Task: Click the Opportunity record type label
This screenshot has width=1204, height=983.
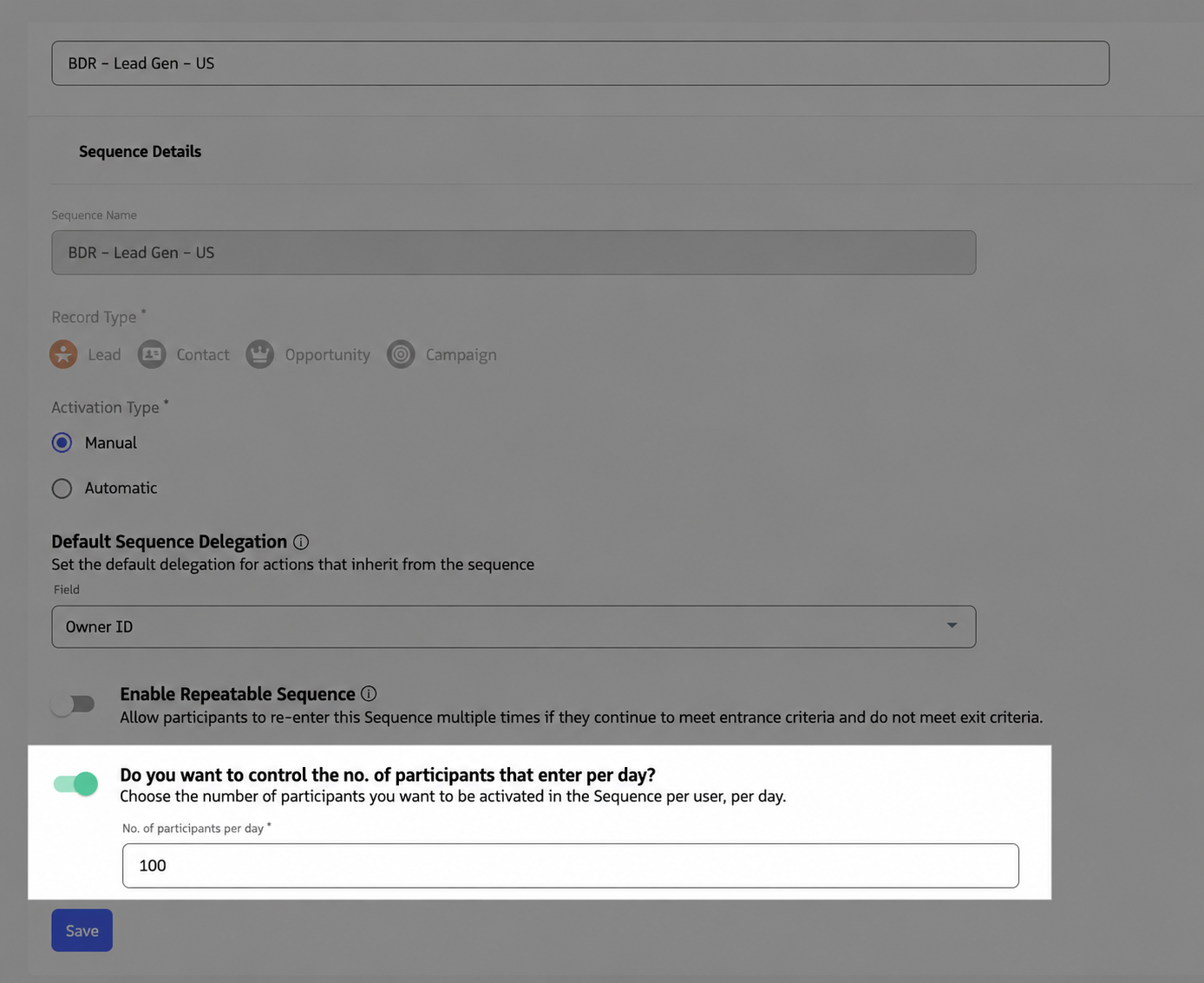Action: tap(327, 355)
